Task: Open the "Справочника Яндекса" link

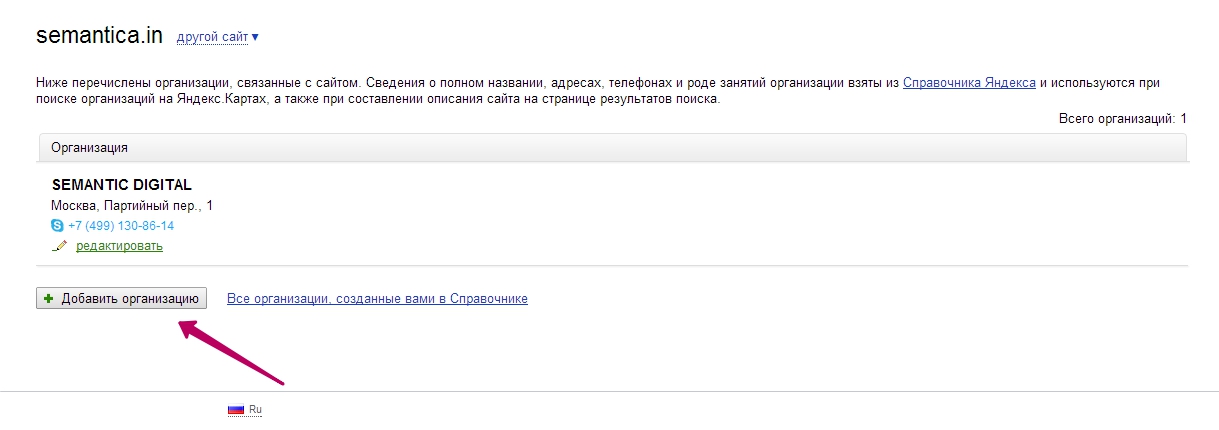Action: [x=969, y=83]
